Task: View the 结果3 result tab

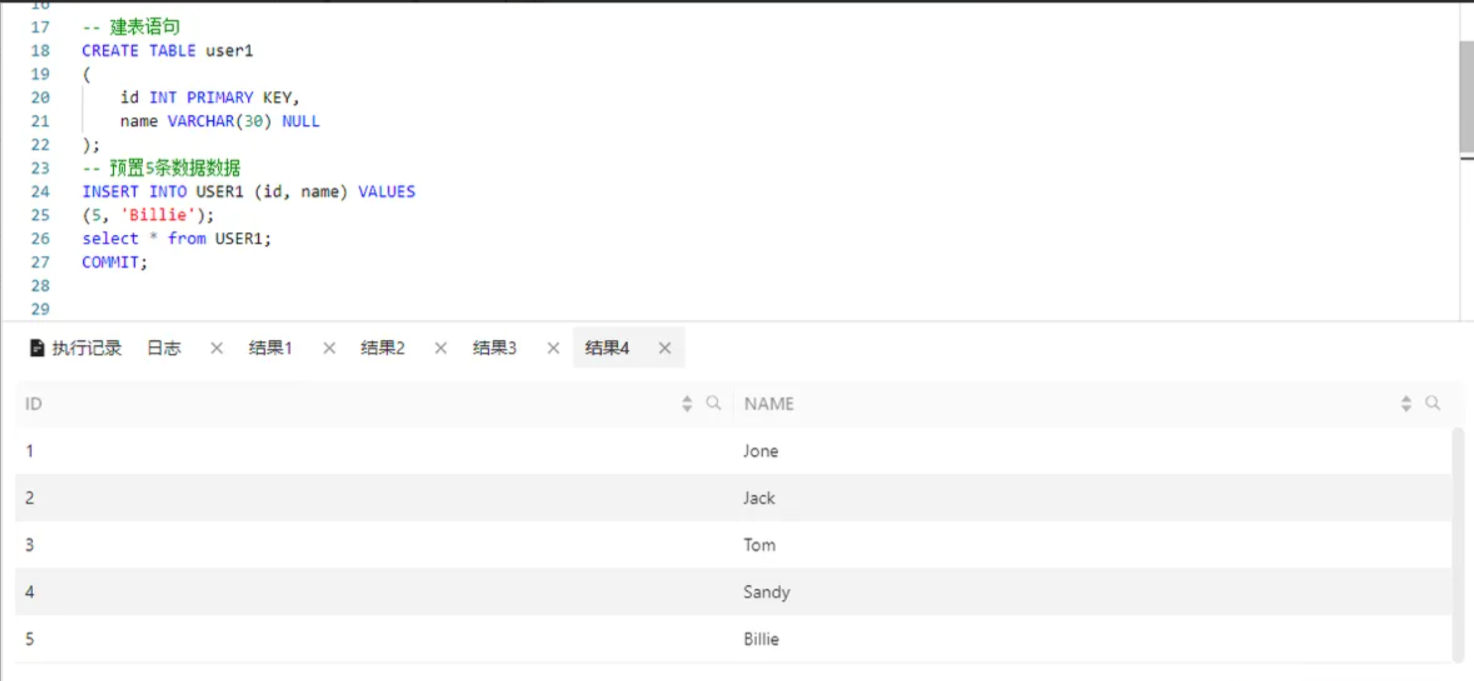Action: pyautogui.click(x=495, y=348)
